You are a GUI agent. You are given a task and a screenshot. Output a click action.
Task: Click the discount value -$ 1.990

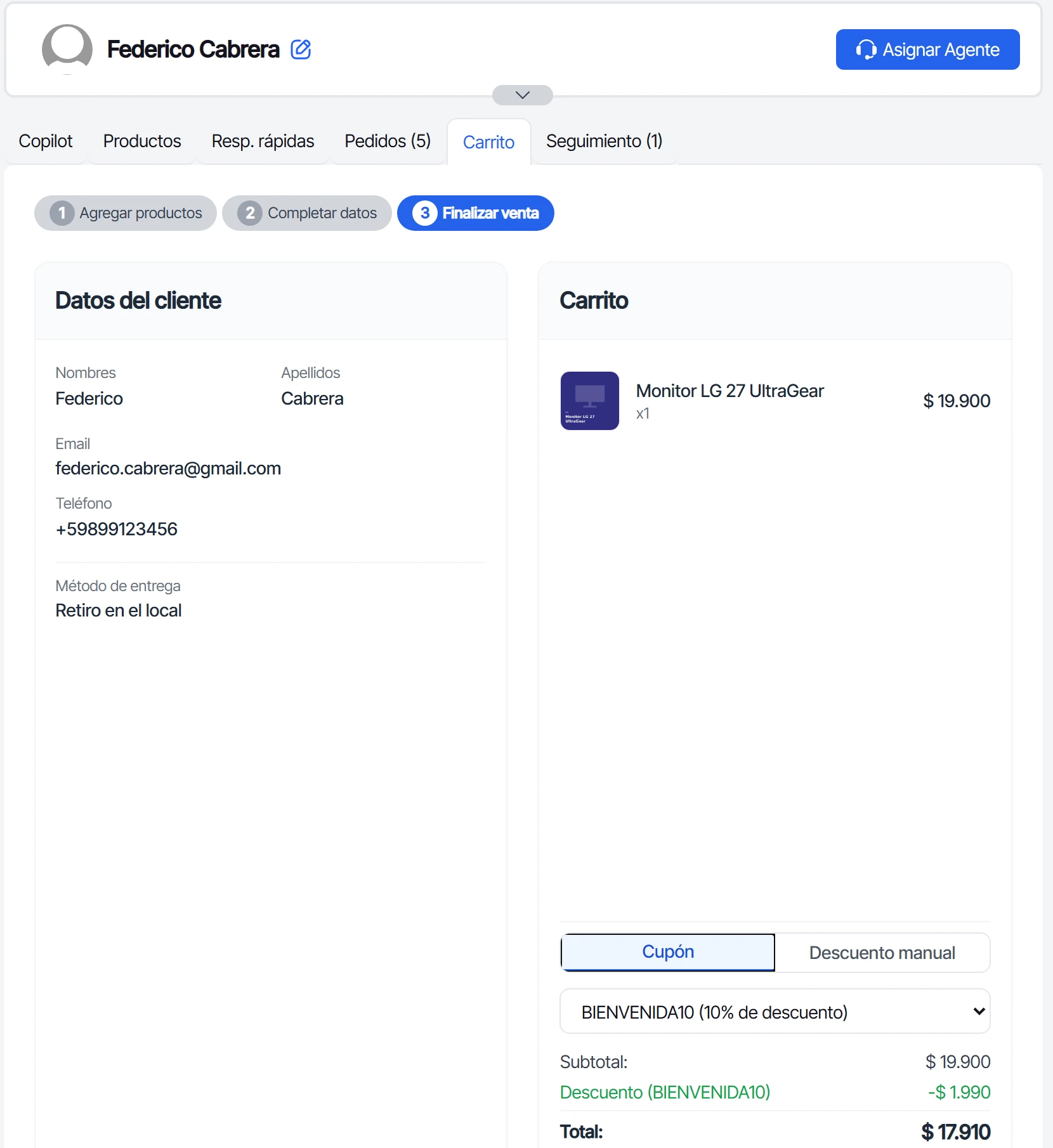click(x=959, y=1092)
